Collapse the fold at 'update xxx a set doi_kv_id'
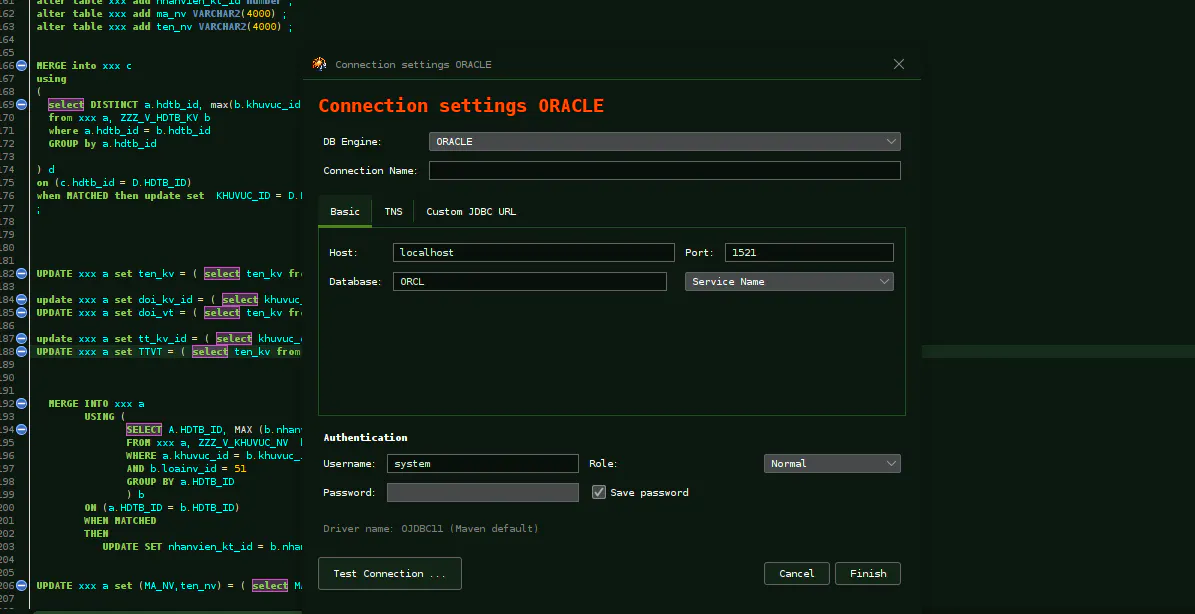The width and height of the screenshot is (1195, 614). 21,299
